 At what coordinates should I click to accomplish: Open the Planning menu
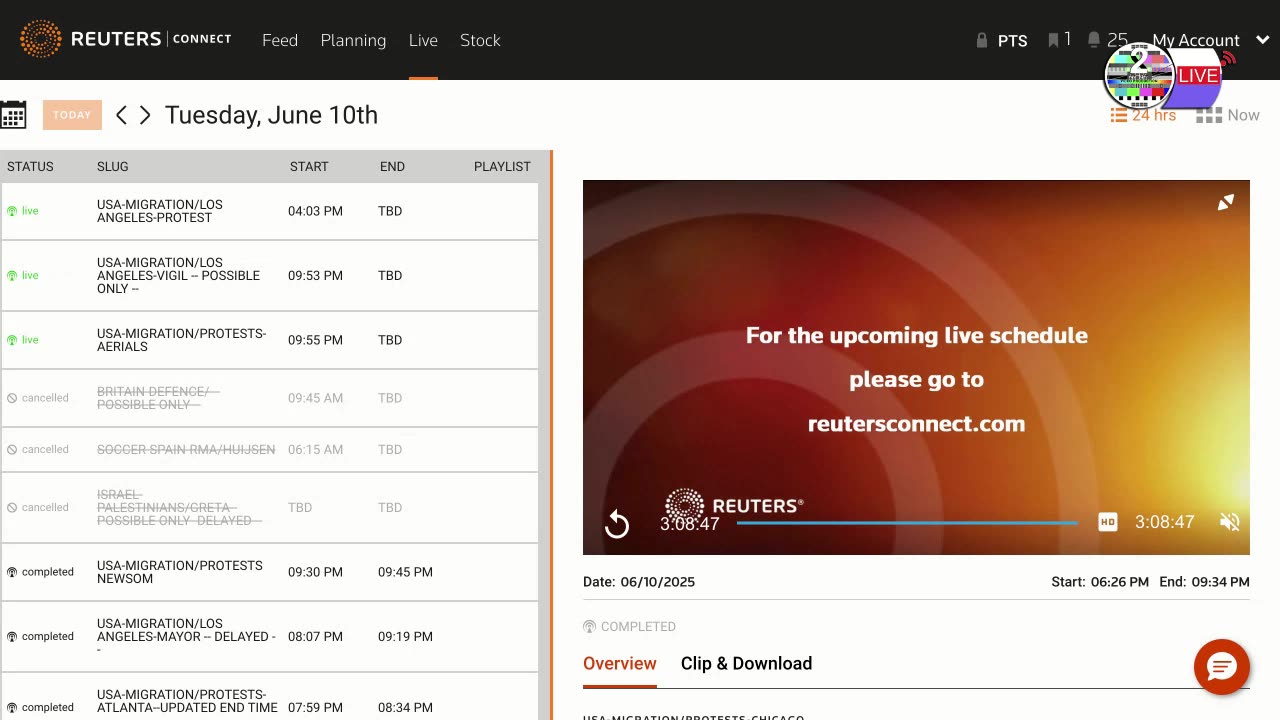353,40
